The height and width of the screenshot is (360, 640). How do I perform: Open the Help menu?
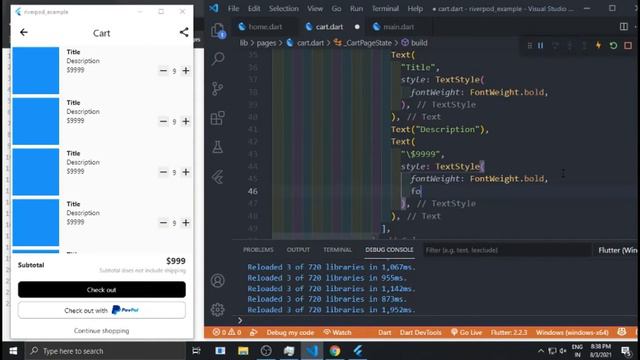[x=415, y=9]
